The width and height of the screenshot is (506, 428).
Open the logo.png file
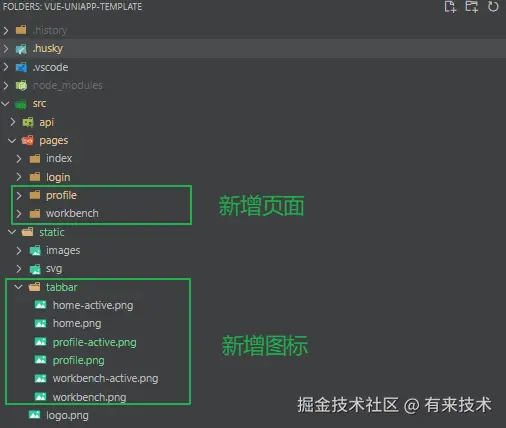click(67, 416)
